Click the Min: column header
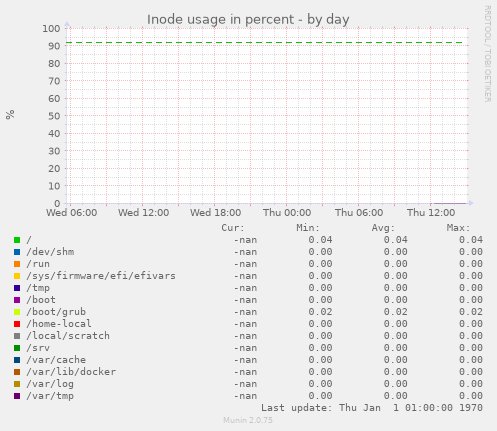The height and width of the screenshot is (431, 497). tap(308, 228)
